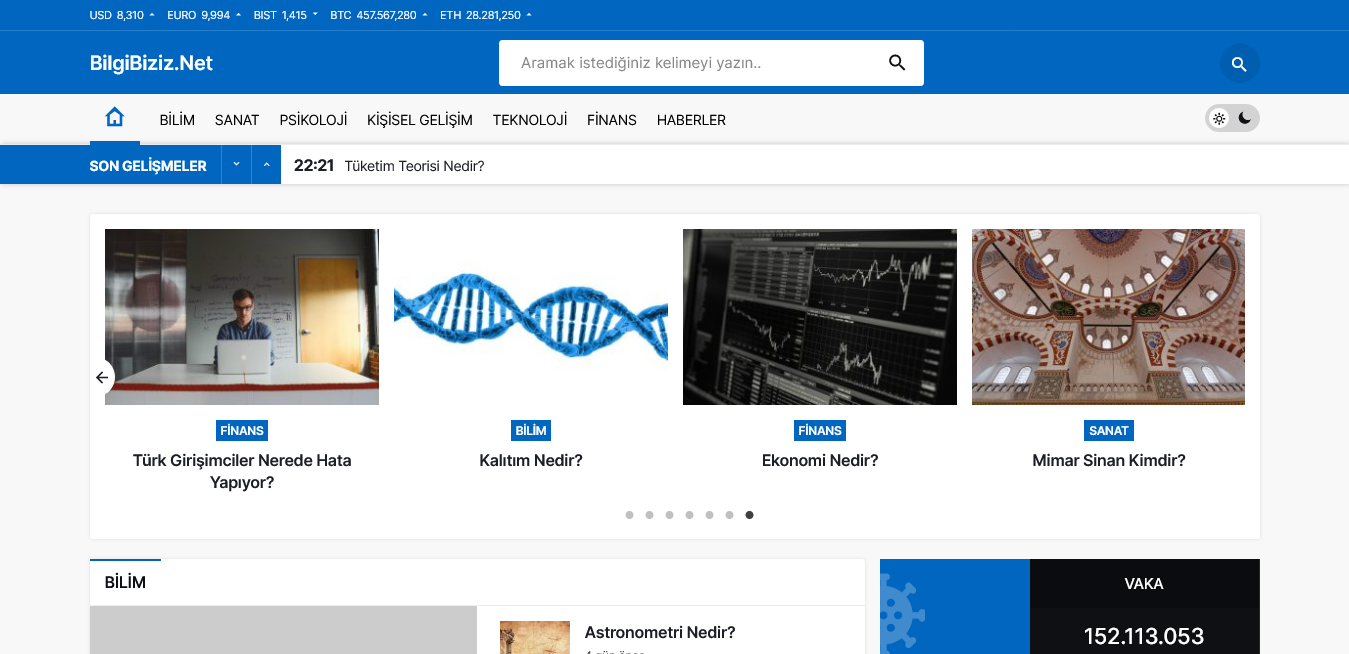The image size is (1349, 654).
Task: Jump to second carousel dot
Action: 649,515
